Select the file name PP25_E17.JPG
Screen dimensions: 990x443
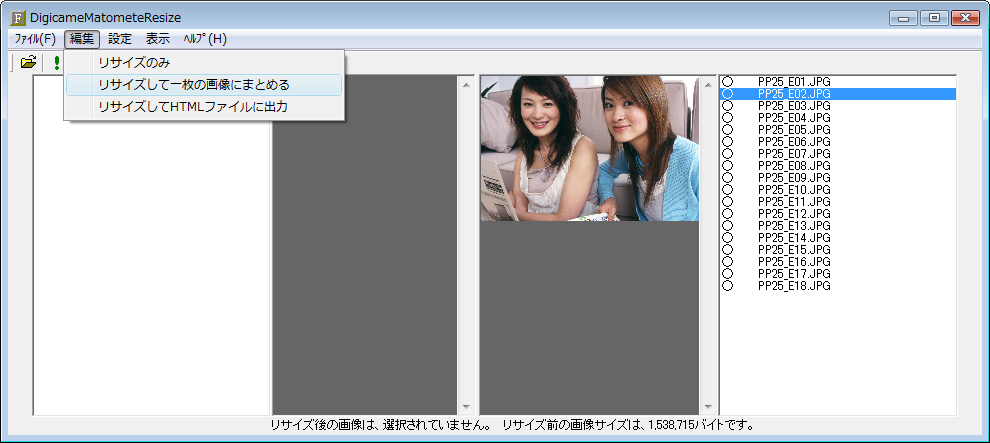pos(794,273)
